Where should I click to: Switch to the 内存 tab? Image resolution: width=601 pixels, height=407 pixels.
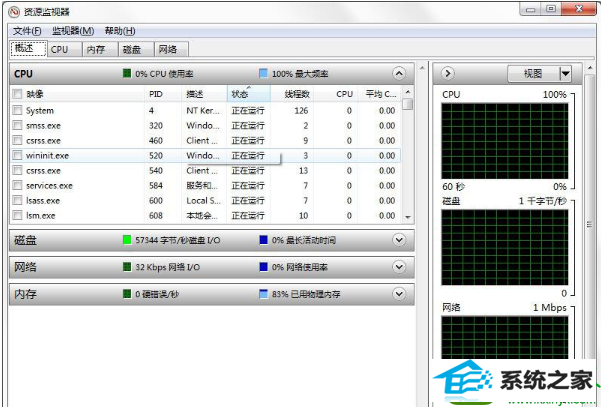(100, 49)
